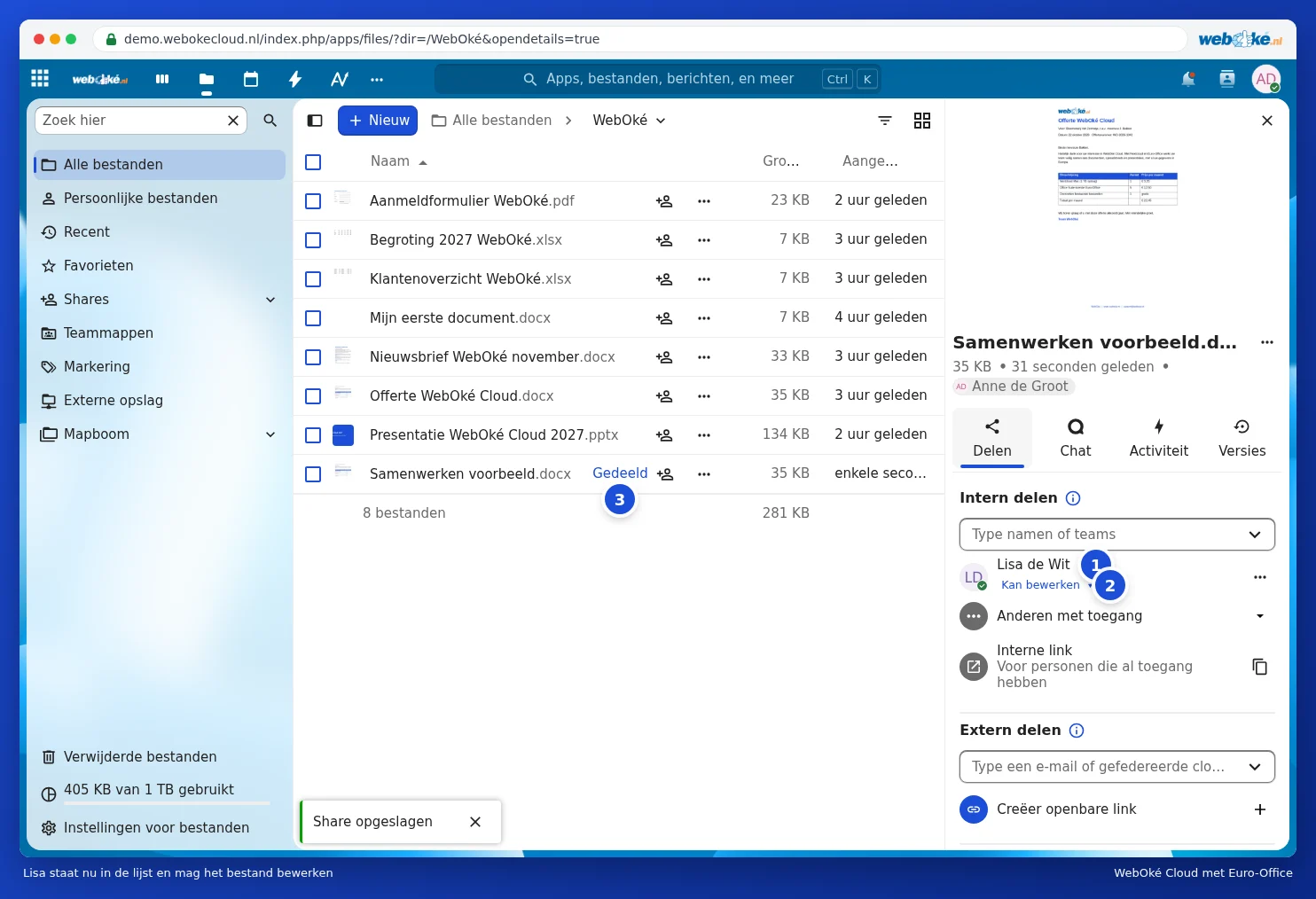The height and width of the screenshot is (899, 1316).
Task: Open actions menu for Begroting 2027 WebOké.xlsx
Action: (704, 240)
